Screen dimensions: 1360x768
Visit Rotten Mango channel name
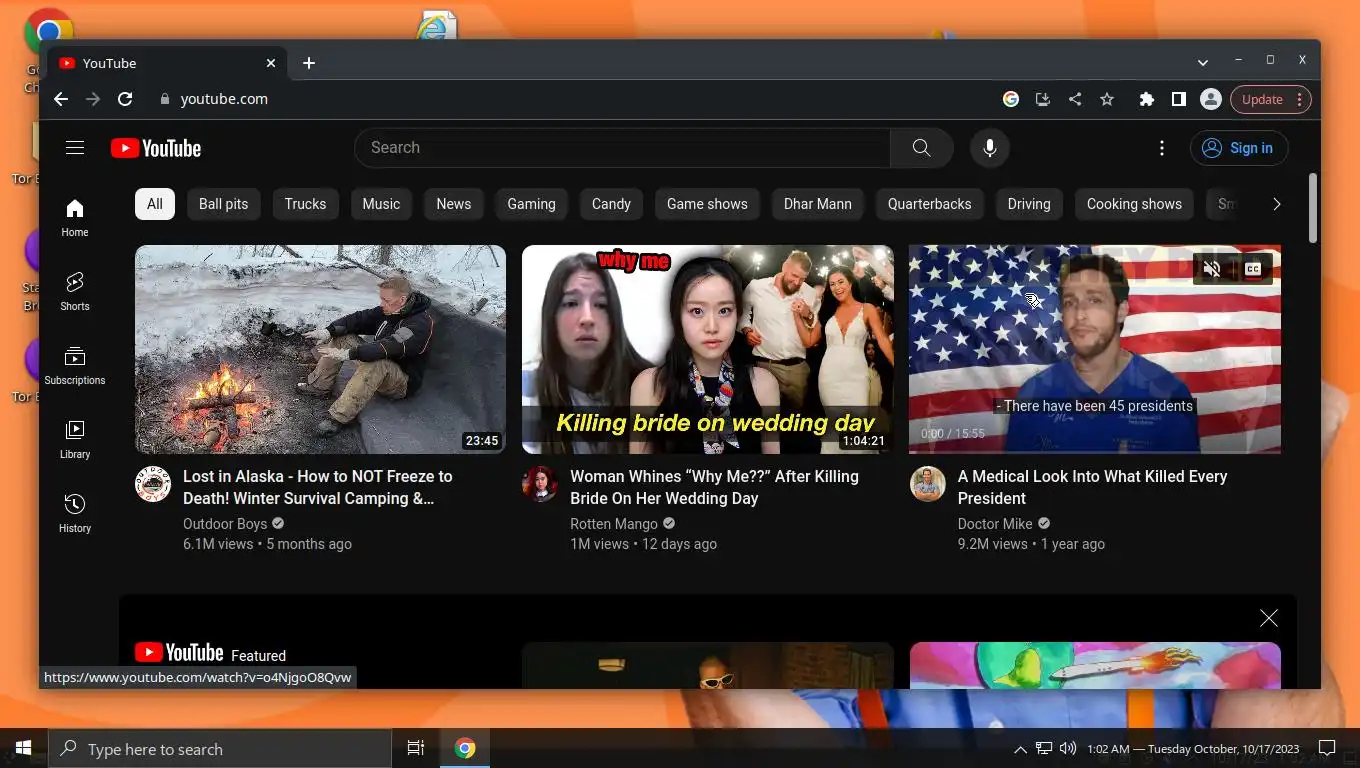(x=614, y=524)
